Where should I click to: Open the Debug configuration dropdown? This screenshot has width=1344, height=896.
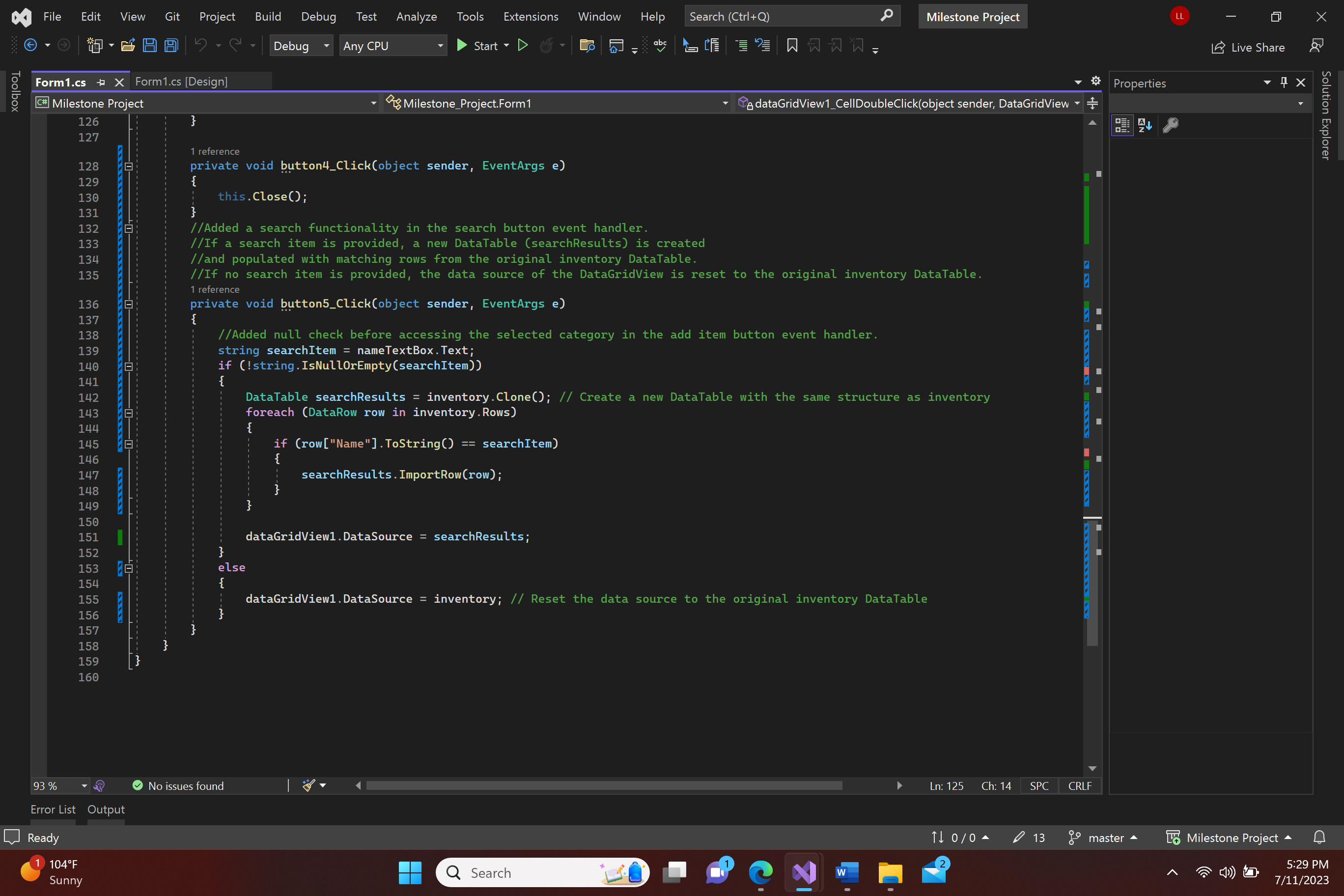click(x=301, y=46)
